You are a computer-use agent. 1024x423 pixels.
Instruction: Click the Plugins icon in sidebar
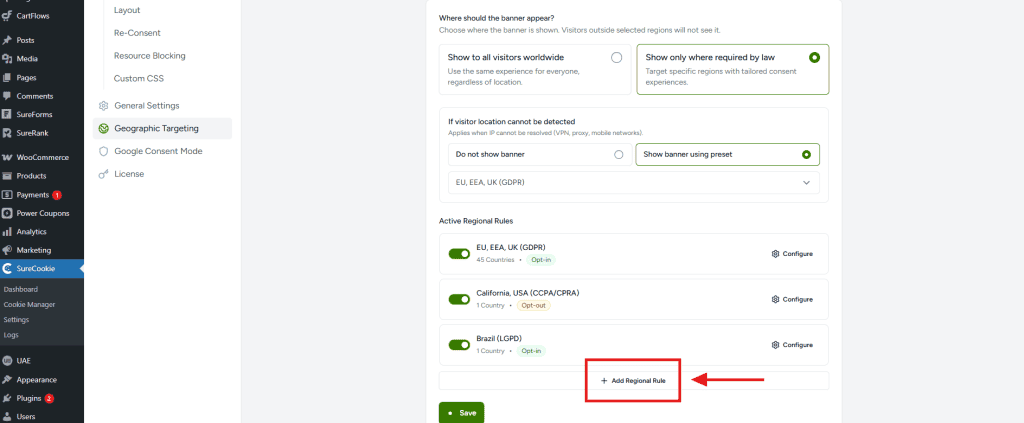(x=7, y=398)
